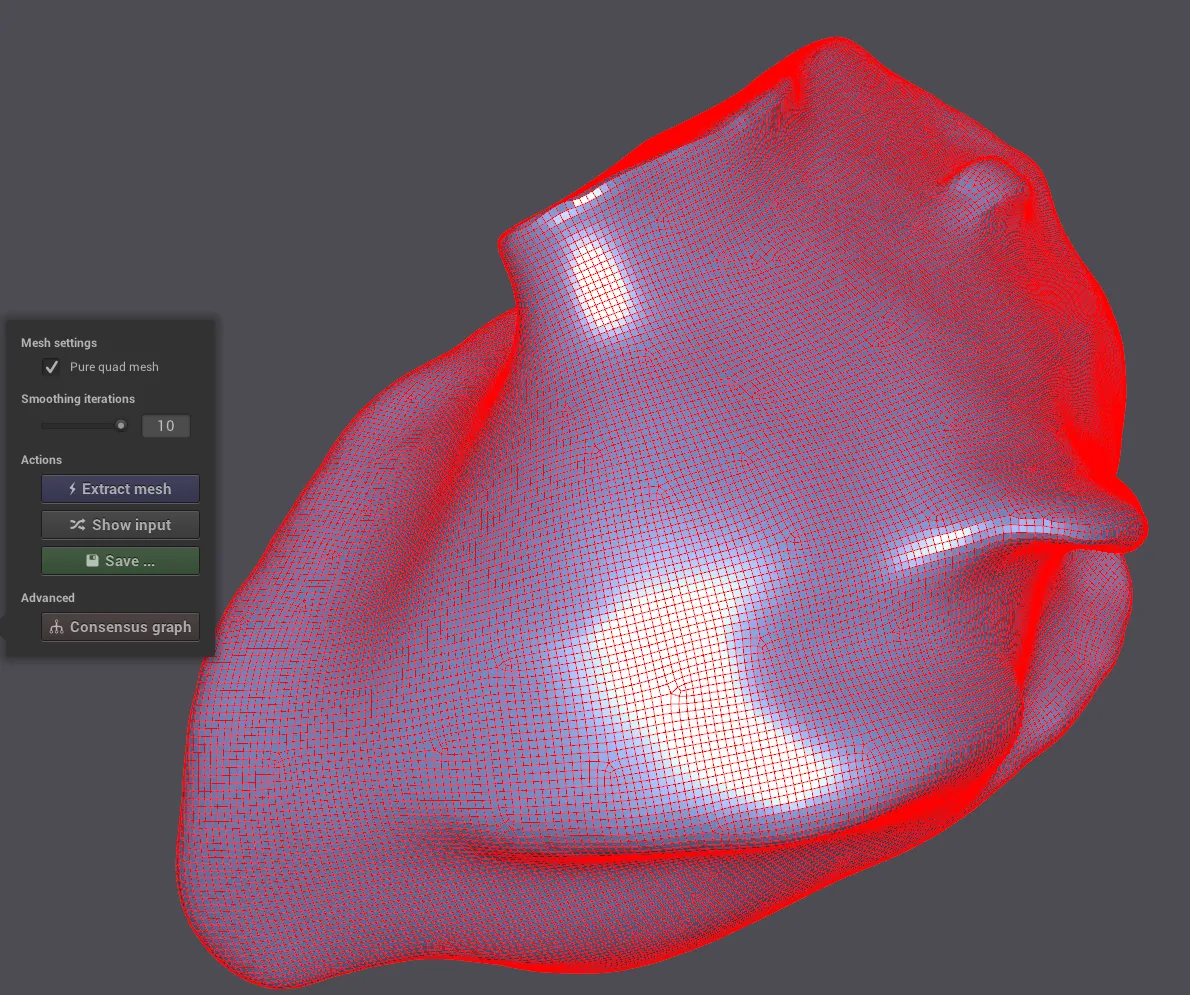1190x995 pixels.
Task: Click the Save button
Action: (x=121, y=561)
